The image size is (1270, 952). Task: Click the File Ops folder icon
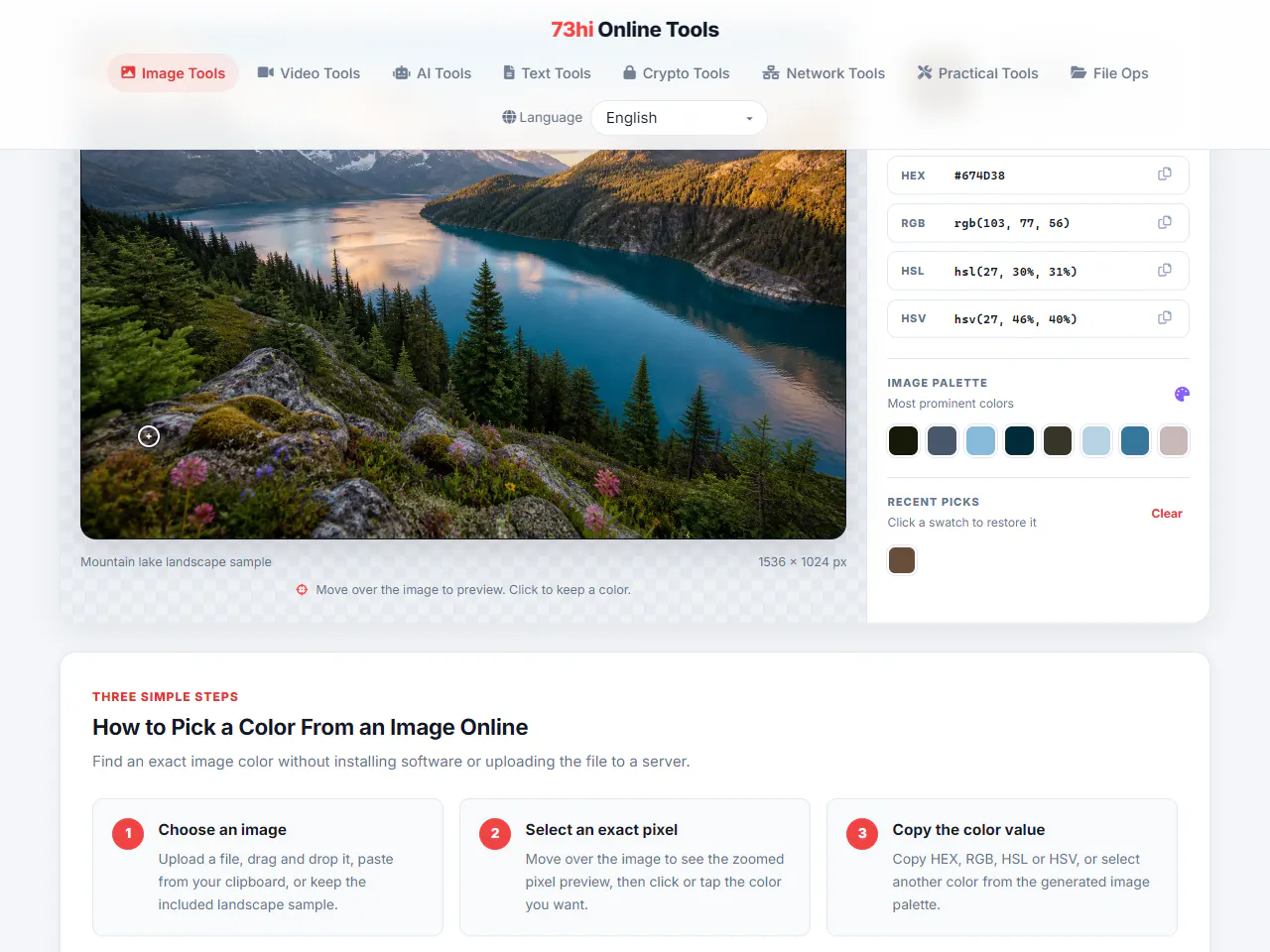pos(1079,72)
